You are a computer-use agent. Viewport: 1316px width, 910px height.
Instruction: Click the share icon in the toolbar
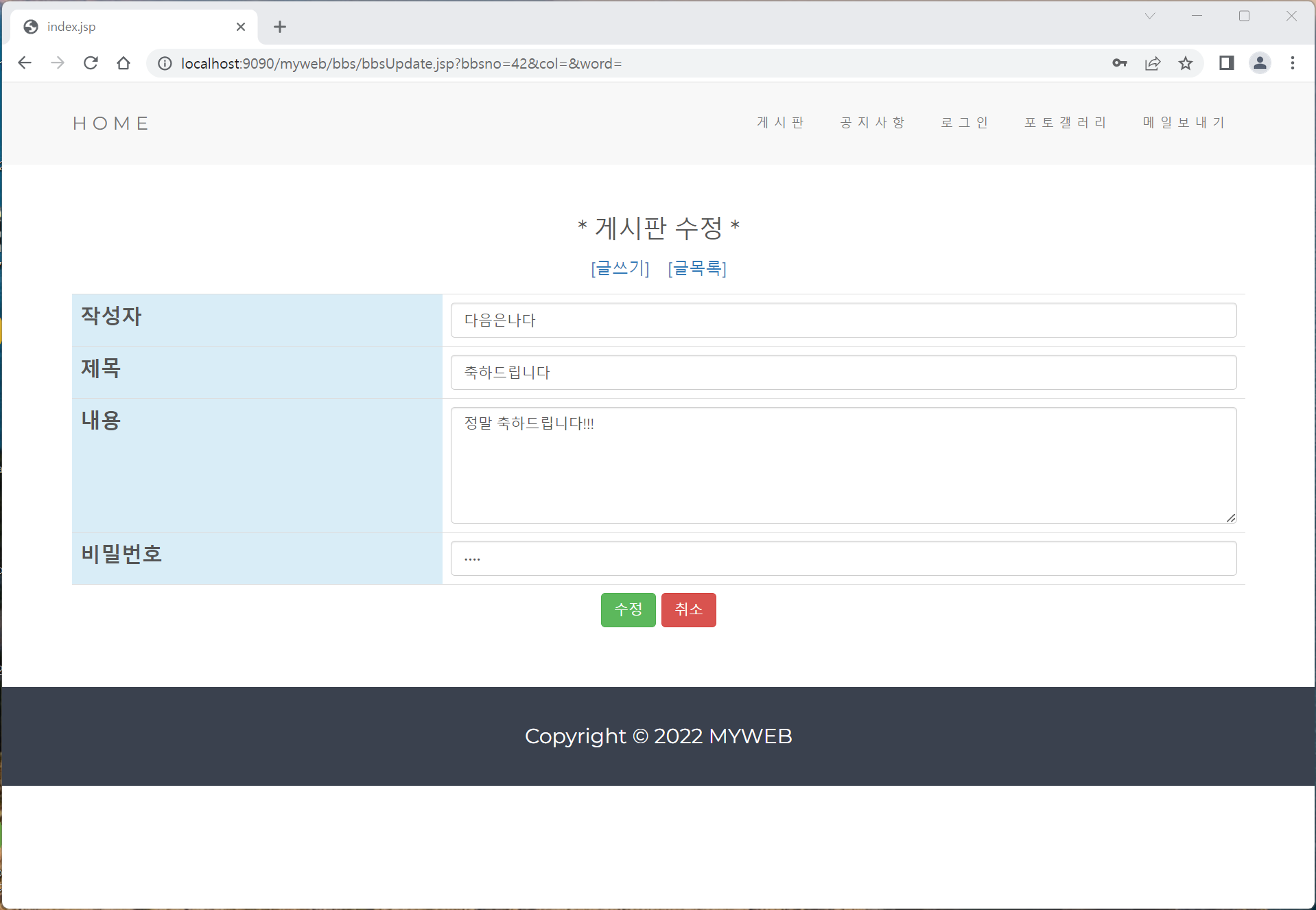coord(1153,63)
